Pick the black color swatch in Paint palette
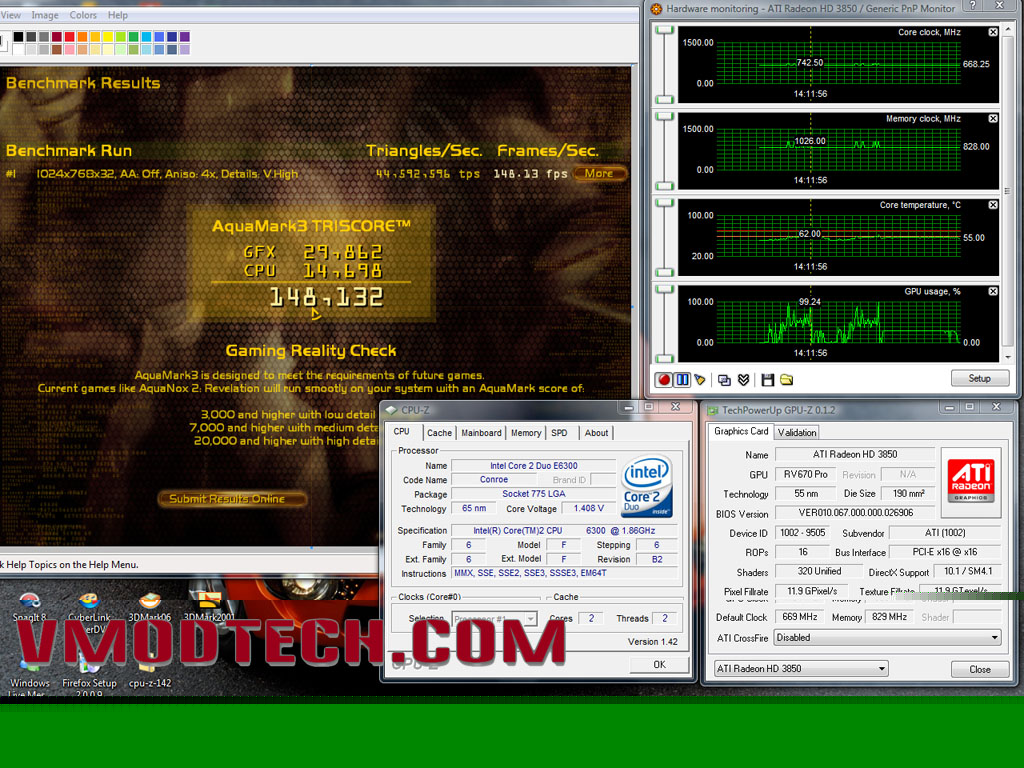 tap(18, 37)
